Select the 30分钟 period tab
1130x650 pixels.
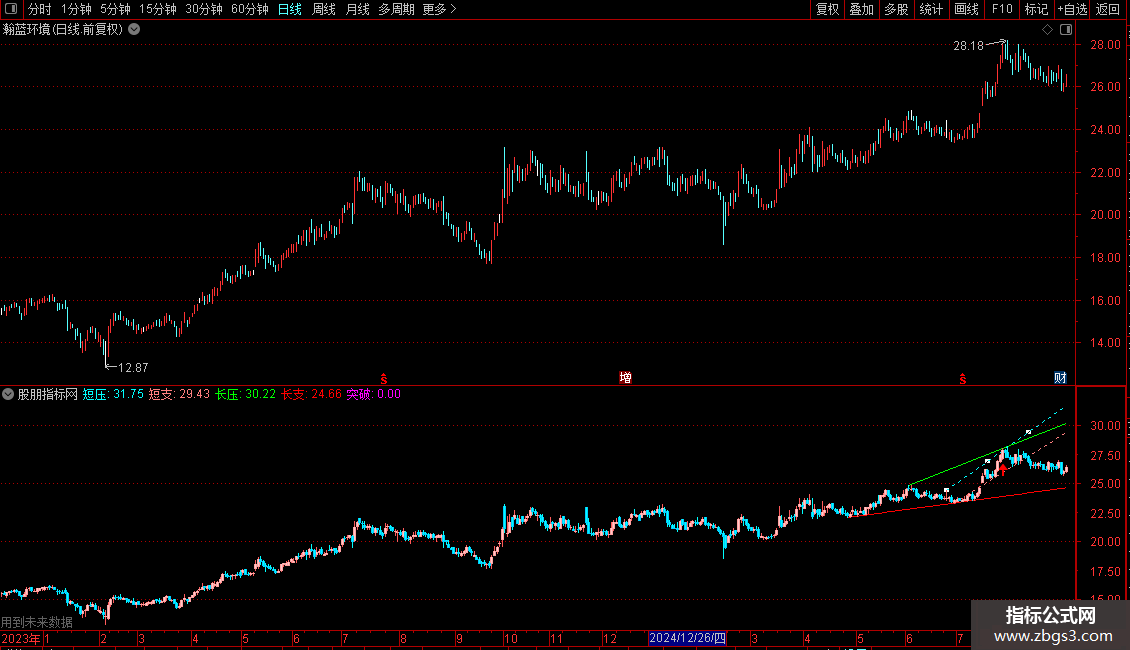click(x=204, y=9)
